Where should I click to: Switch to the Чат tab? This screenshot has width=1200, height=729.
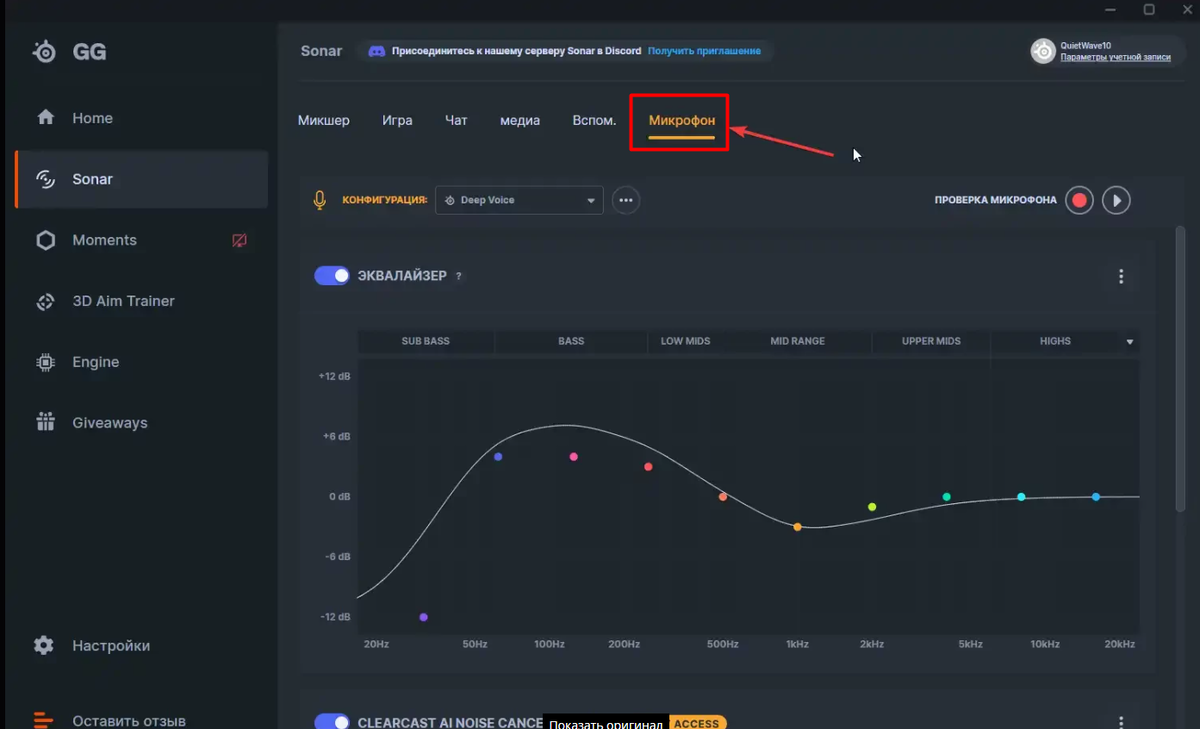(456, 120)
